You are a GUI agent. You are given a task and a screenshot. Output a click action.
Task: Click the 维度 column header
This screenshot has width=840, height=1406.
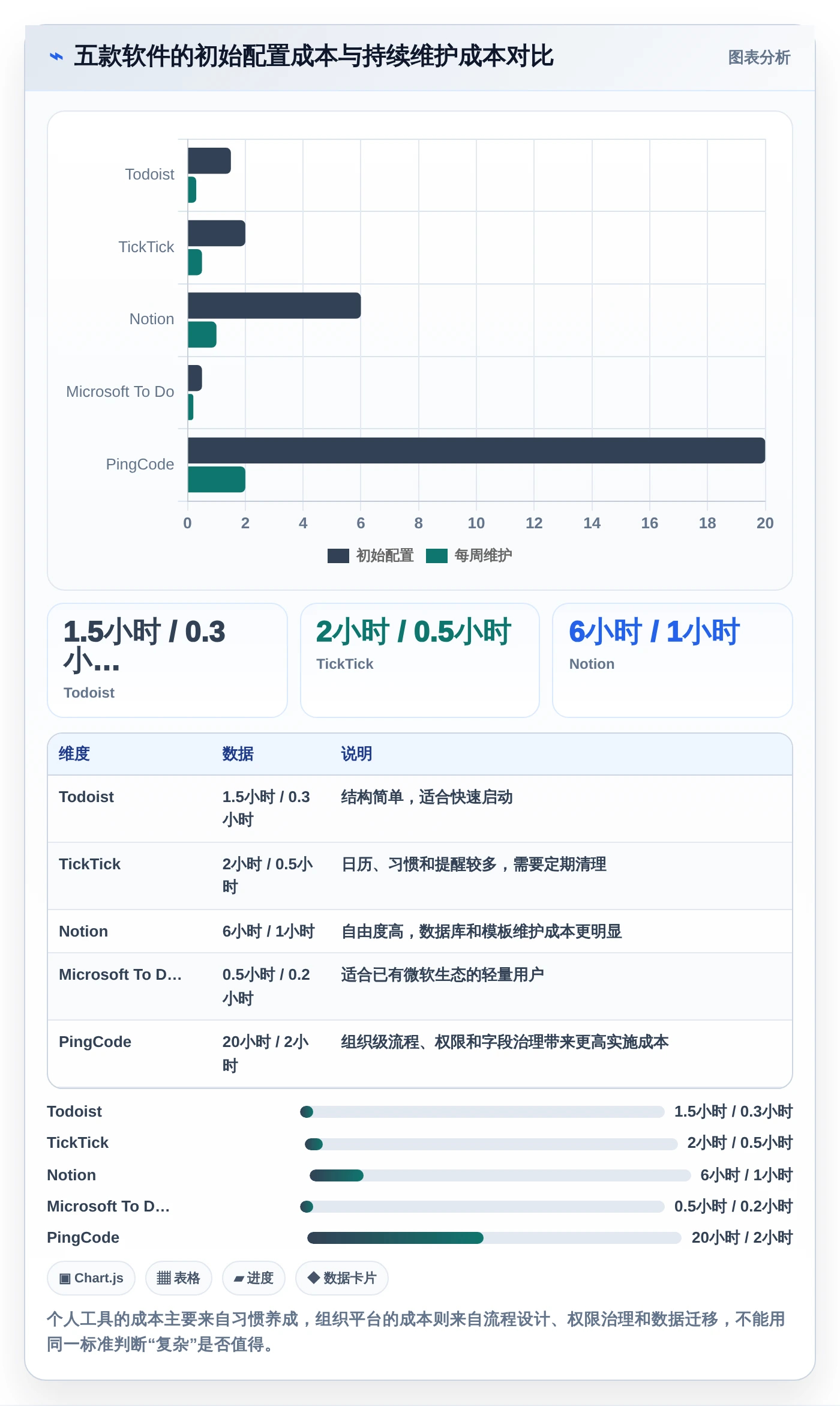pyautogui.click(x=74, y=754)
